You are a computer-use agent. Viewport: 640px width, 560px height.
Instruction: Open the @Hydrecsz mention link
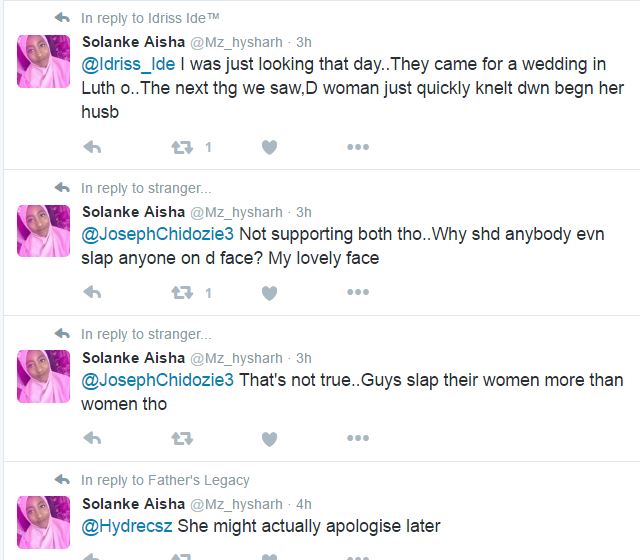pyautogui.click(x=127, y=526)
